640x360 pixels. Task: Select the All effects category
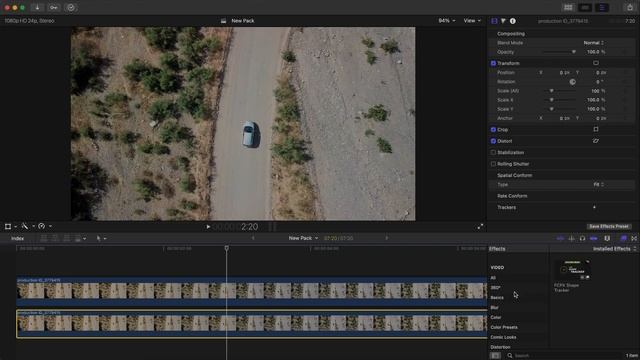(493, 278)
